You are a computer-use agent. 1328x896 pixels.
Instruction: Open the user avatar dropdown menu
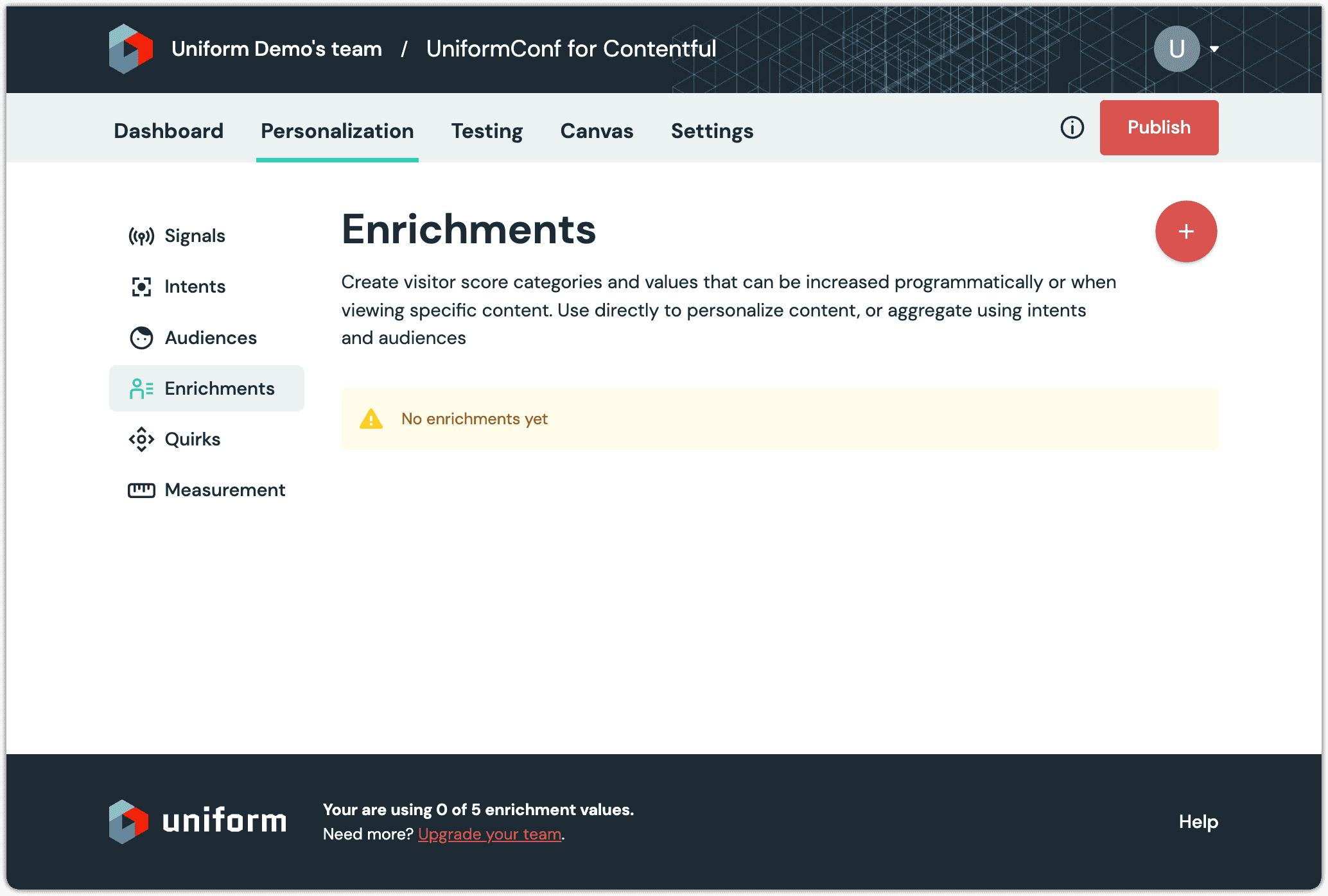1176,48
